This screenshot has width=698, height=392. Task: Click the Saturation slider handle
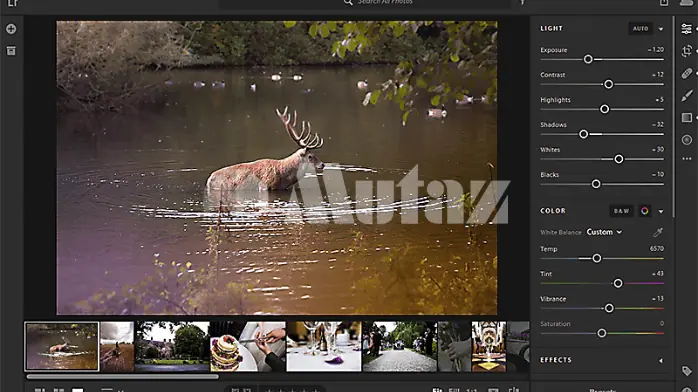click(x=602, y=333)
